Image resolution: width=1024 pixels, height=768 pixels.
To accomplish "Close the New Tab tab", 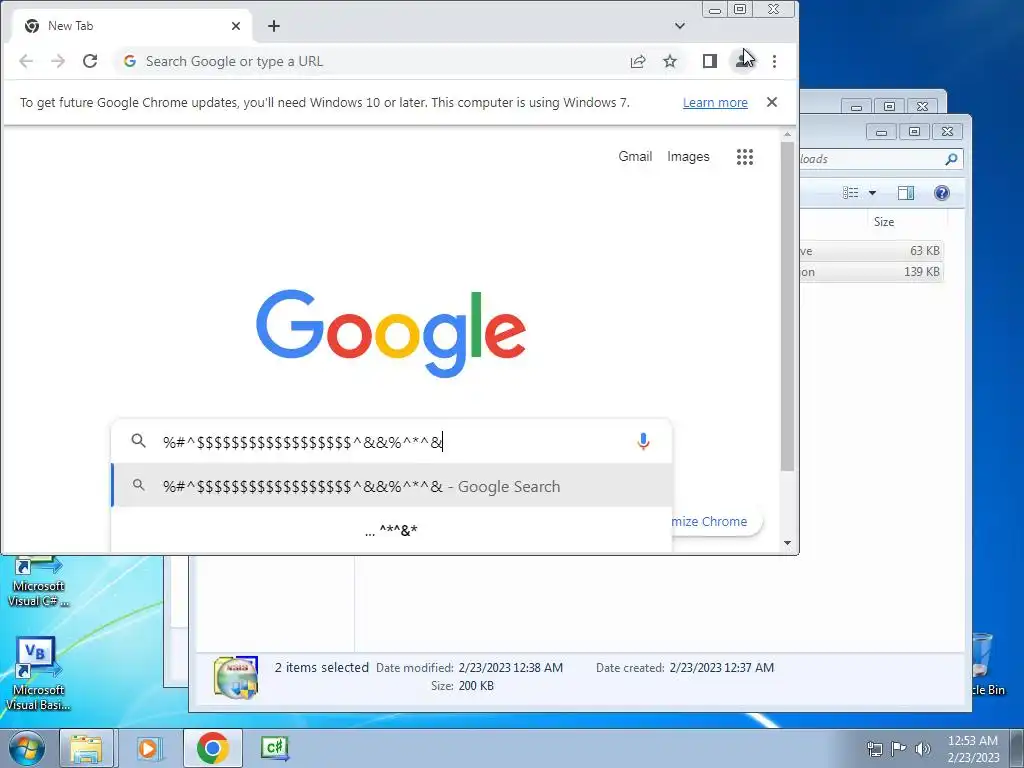I will pyautogui.click(x=236, y=26).
